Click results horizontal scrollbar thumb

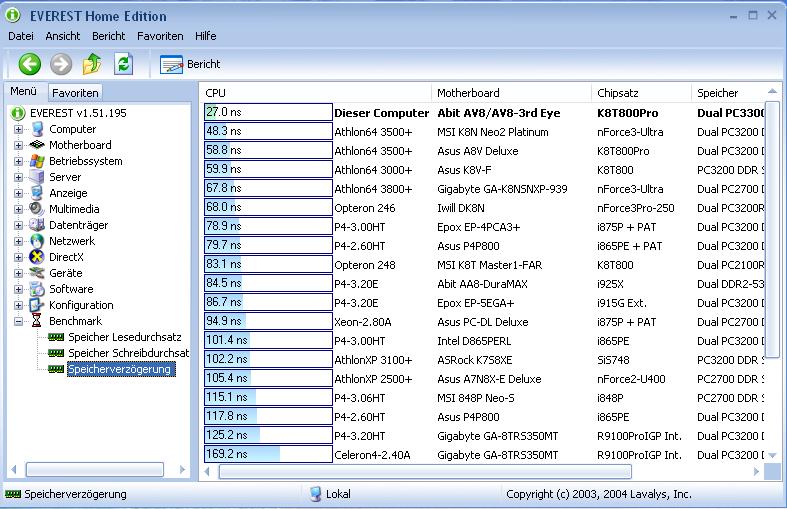pos(425,471)
